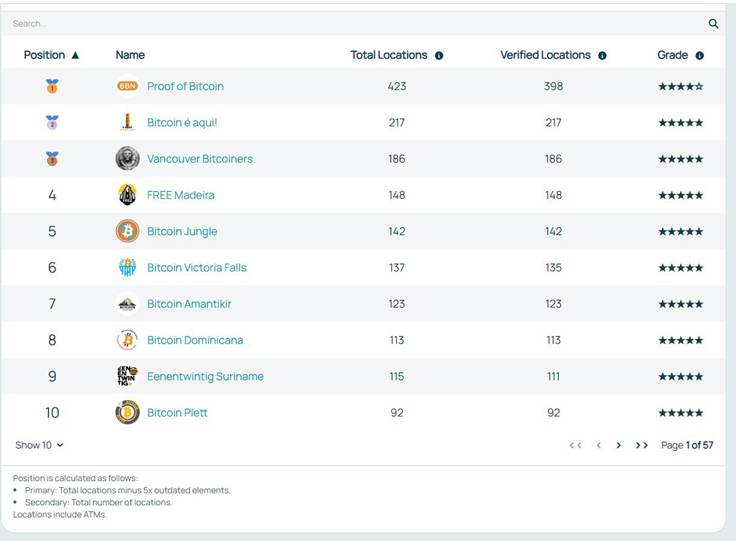Click position number 7

52,304
